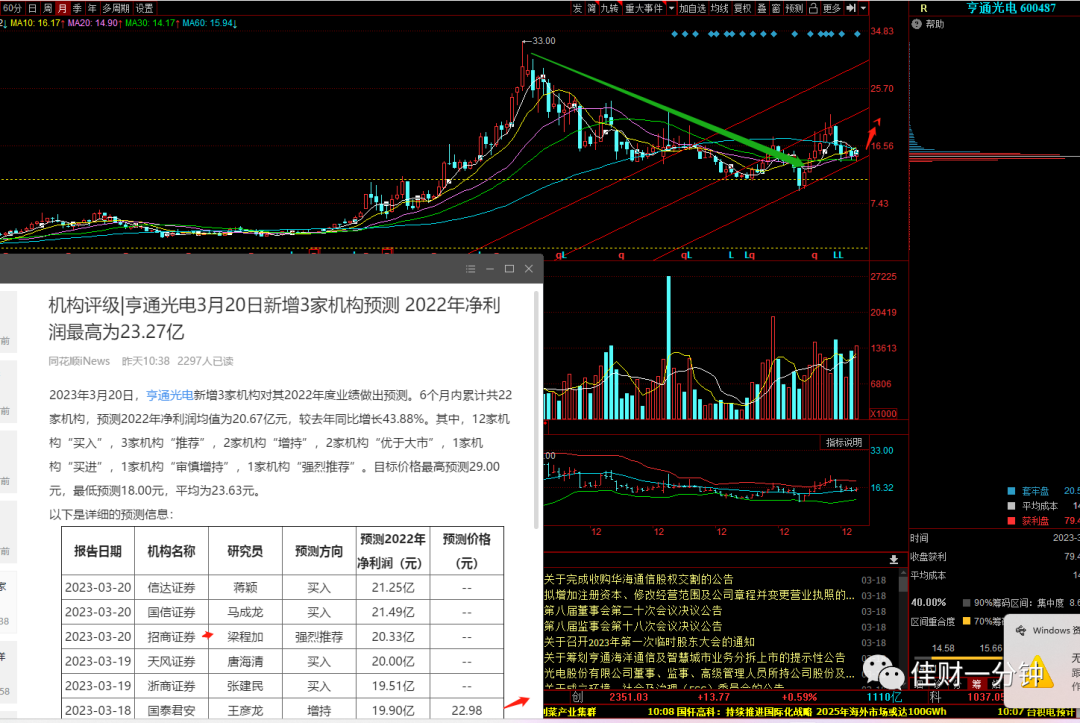Expand dropdown beside jump-to-end arrow
1080x723 pixels.
(x=863, y=8)
